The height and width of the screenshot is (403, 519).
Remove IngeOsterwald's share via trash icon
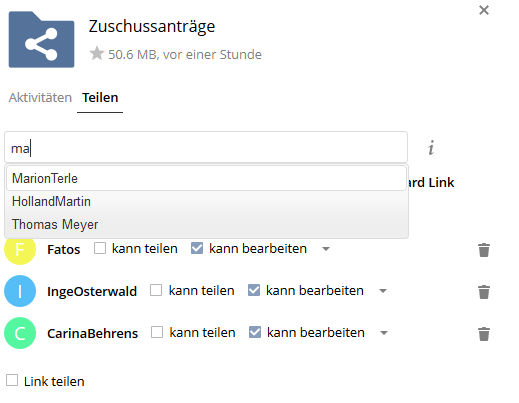[484, 292]
